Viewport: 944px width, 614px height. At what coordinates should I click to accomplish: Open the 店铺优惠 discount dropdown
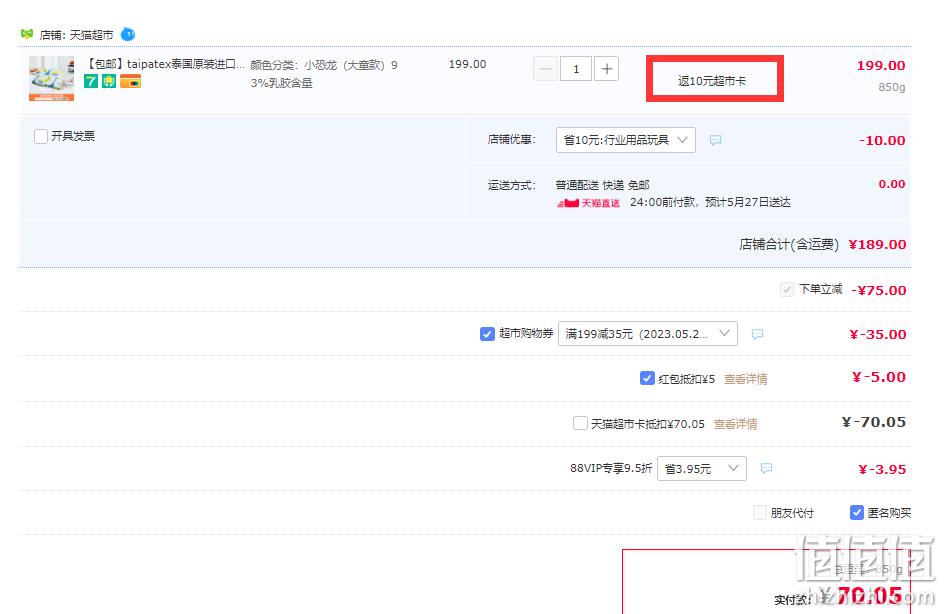(626, 140)
